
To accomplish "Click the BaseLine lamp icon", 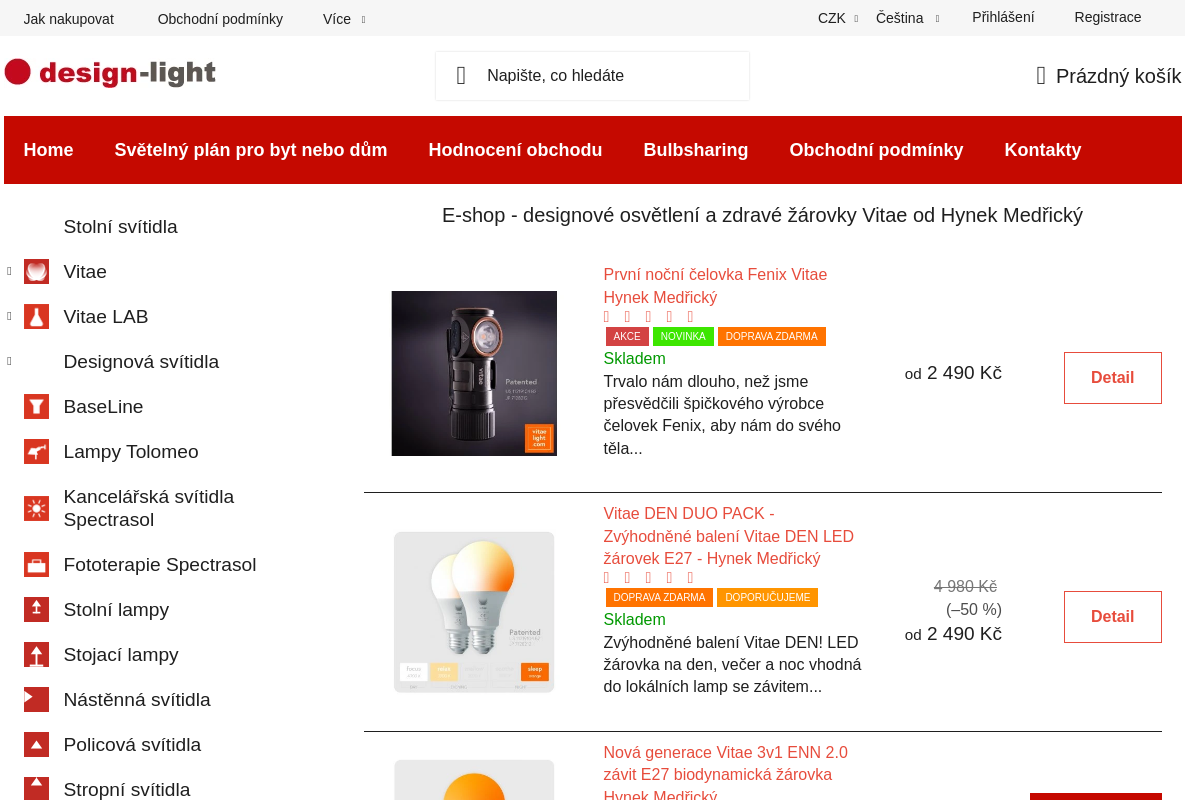I will [36, 406].
